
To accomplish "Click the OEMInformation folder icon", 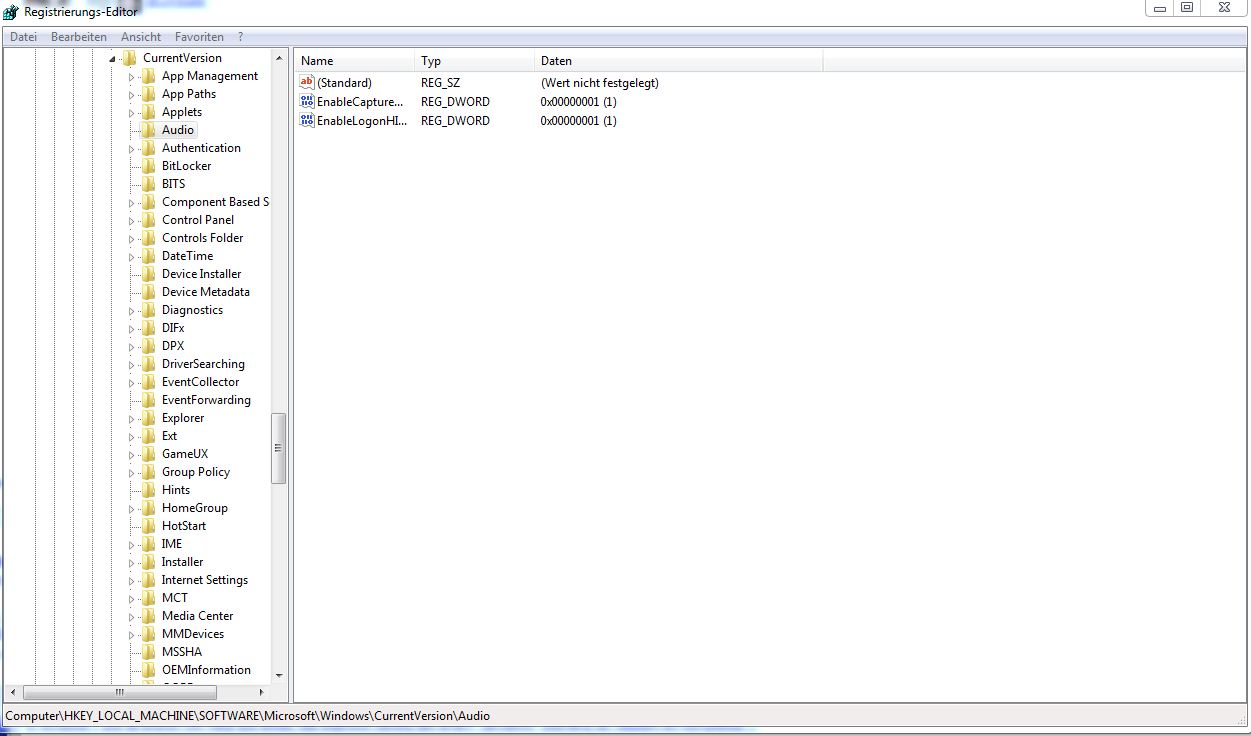I will coord(148,670).
